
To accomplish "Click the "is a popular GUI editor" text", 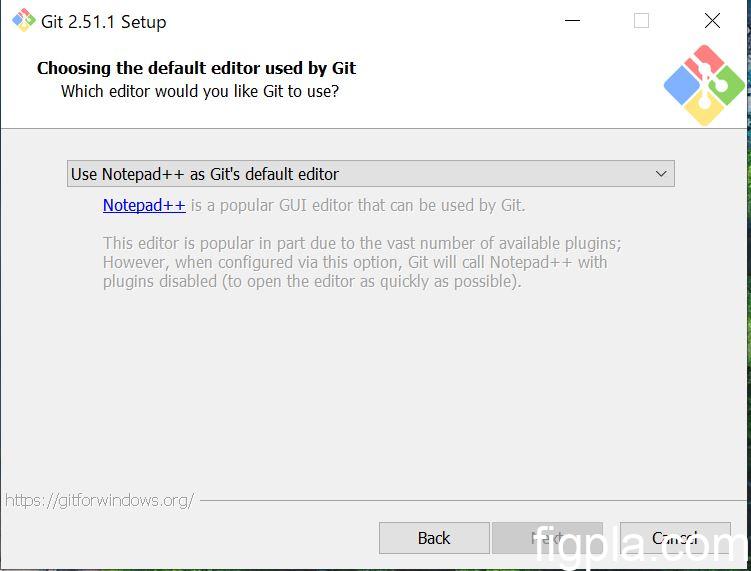I will [x=358, y=206].
